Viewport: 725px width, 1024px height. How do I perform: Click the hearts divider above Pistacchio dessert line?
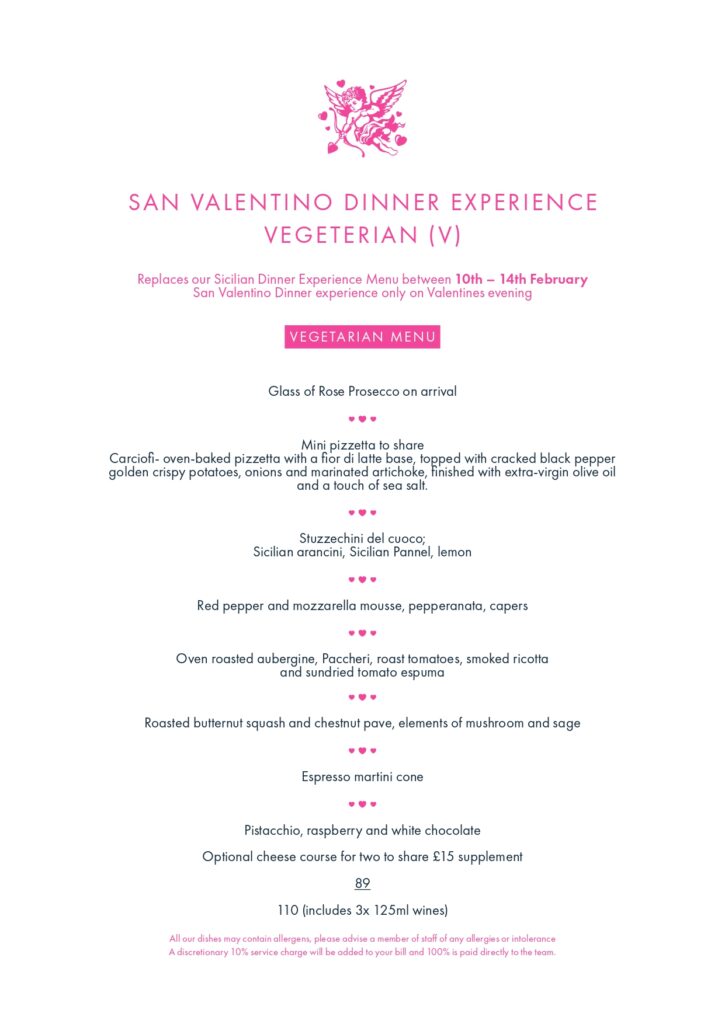pyautogui.click(x=362, y=804)
